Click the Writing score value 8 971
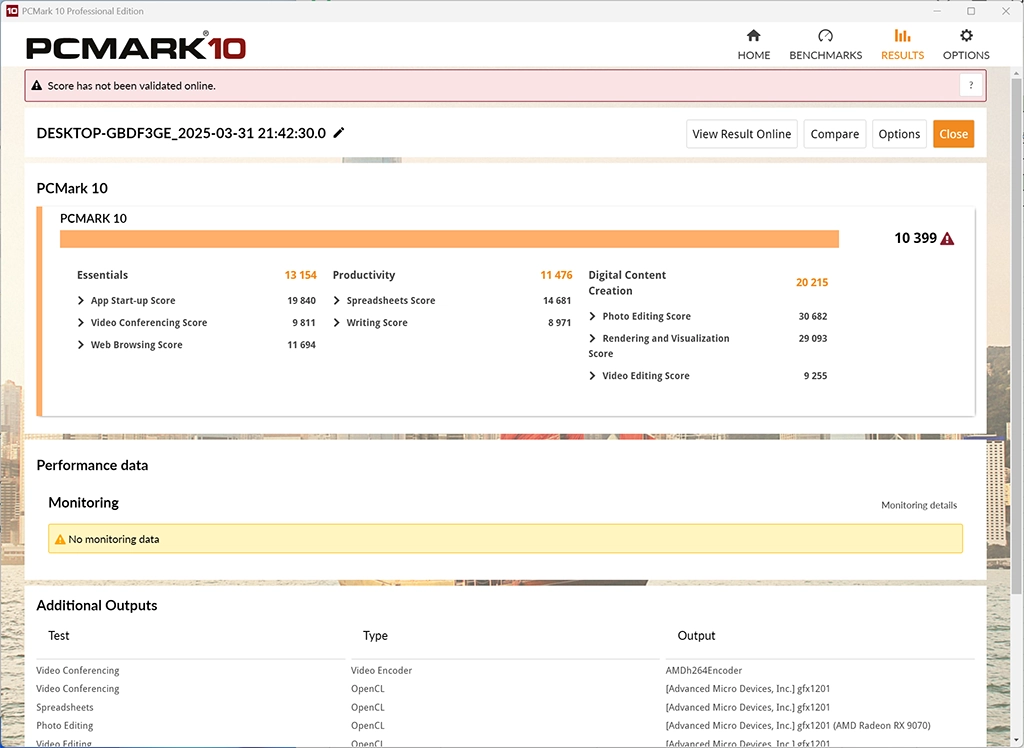 [560, 323]
